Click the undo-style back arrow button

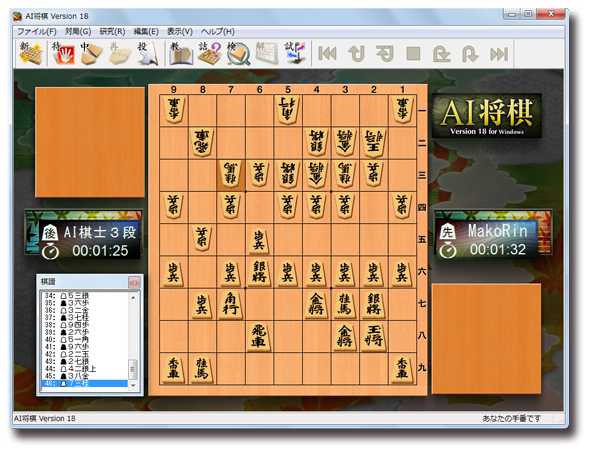[356, 54]
